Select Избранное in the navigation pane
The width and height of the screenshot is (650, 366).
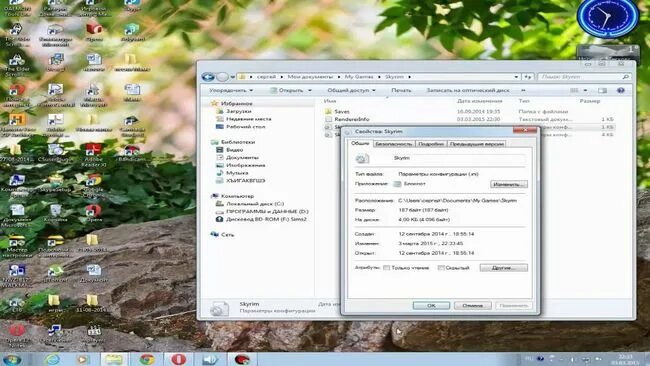pyautogui.click(x=236, y=103)
